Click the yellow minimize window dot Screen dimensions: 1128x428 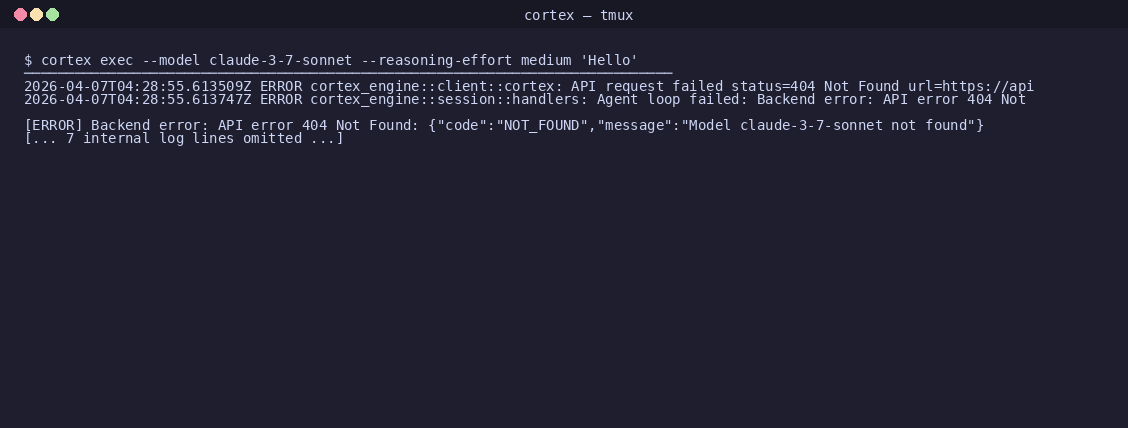click(x=36, y=14)
